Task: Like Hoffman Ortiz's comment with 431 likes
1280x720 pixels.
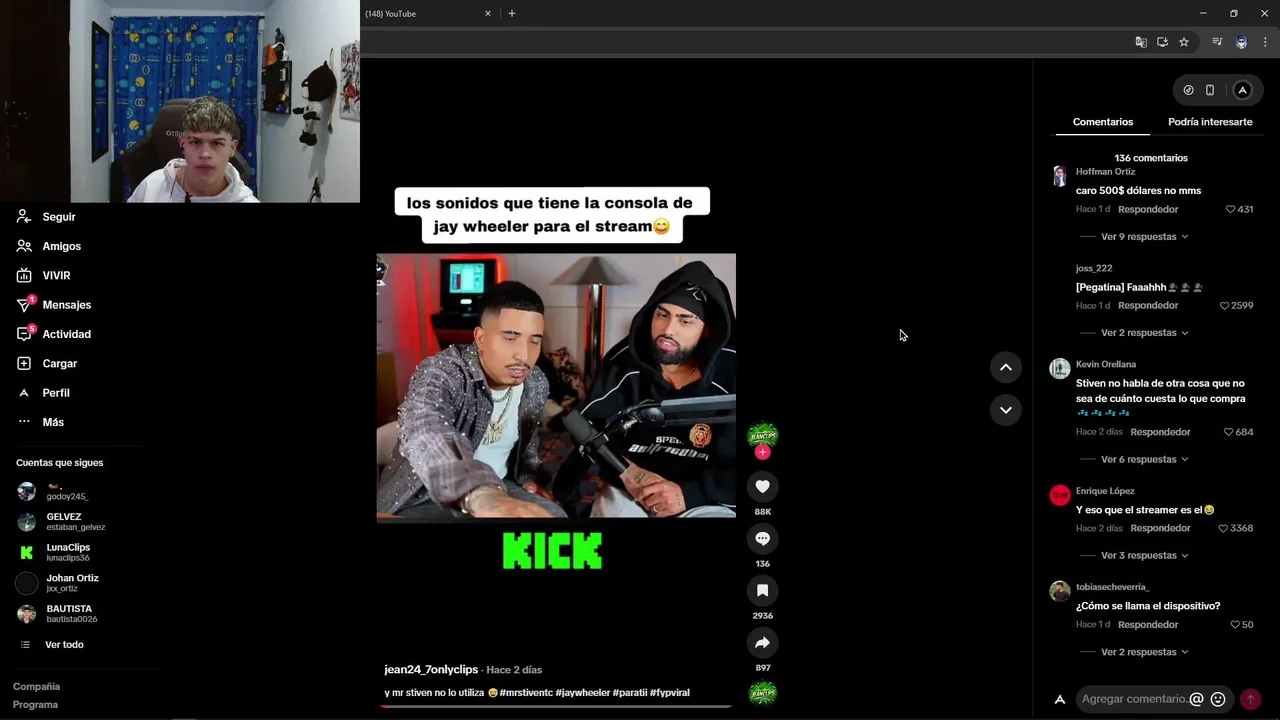Action: pyautogui.click(x=1230, y=209)
